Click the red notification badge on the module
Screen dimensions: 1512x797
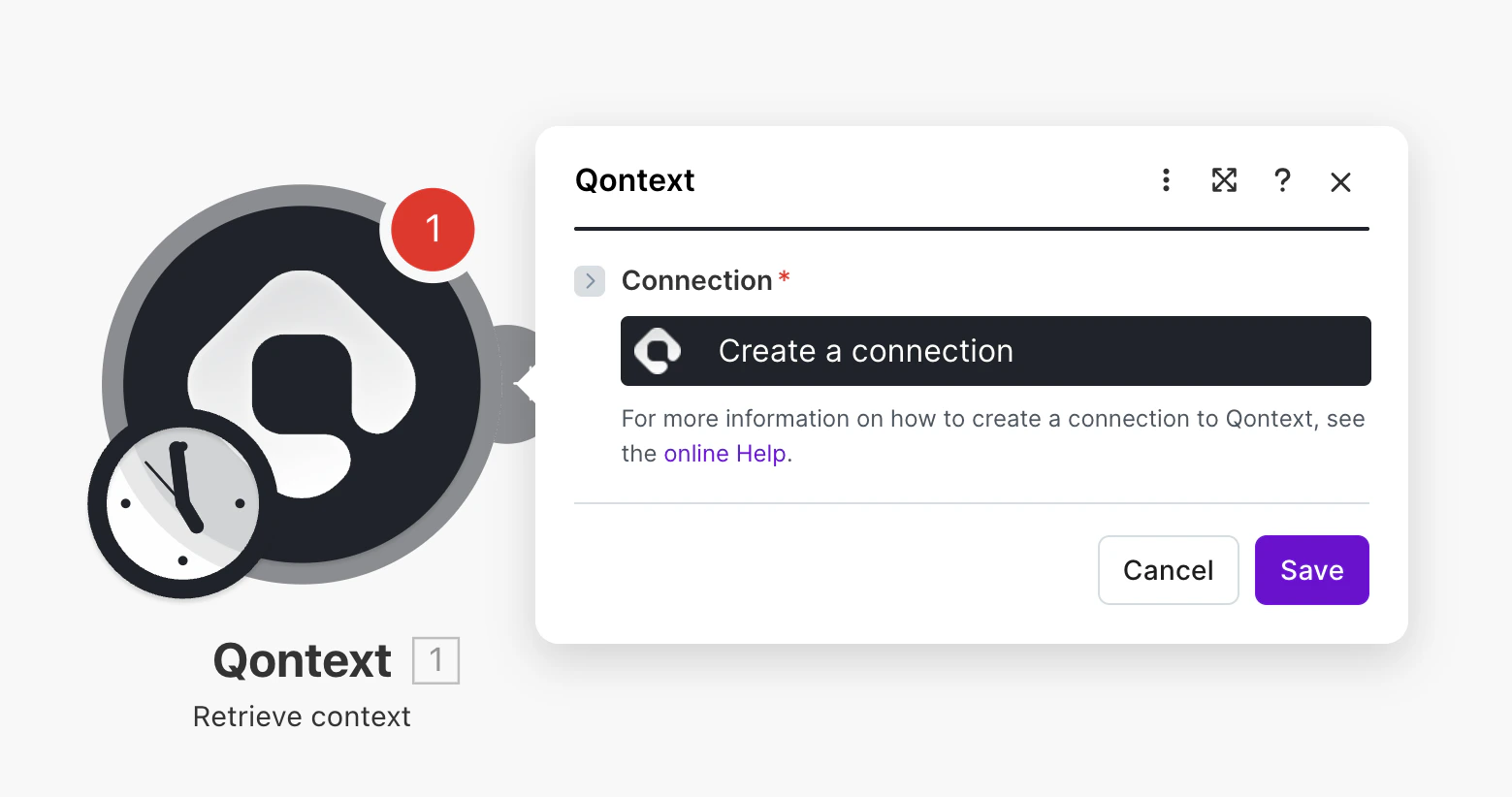click(433, 229)
